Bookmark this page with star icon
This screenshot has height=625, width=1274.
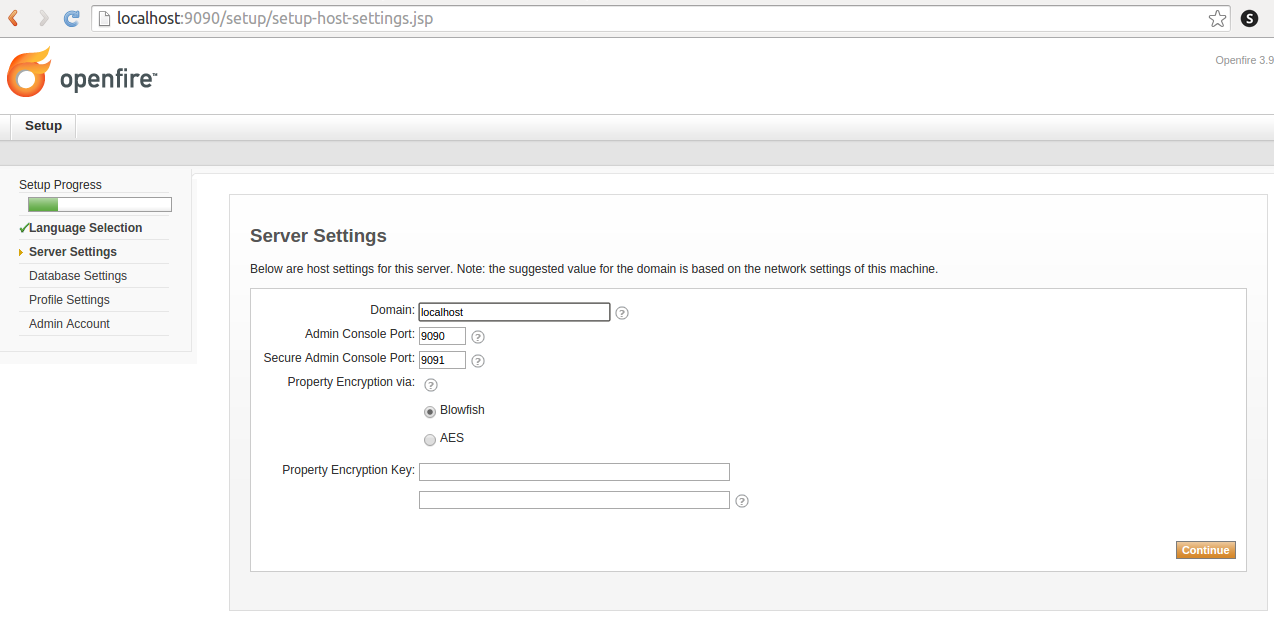pyautogui.click(x=1217, y=18)
